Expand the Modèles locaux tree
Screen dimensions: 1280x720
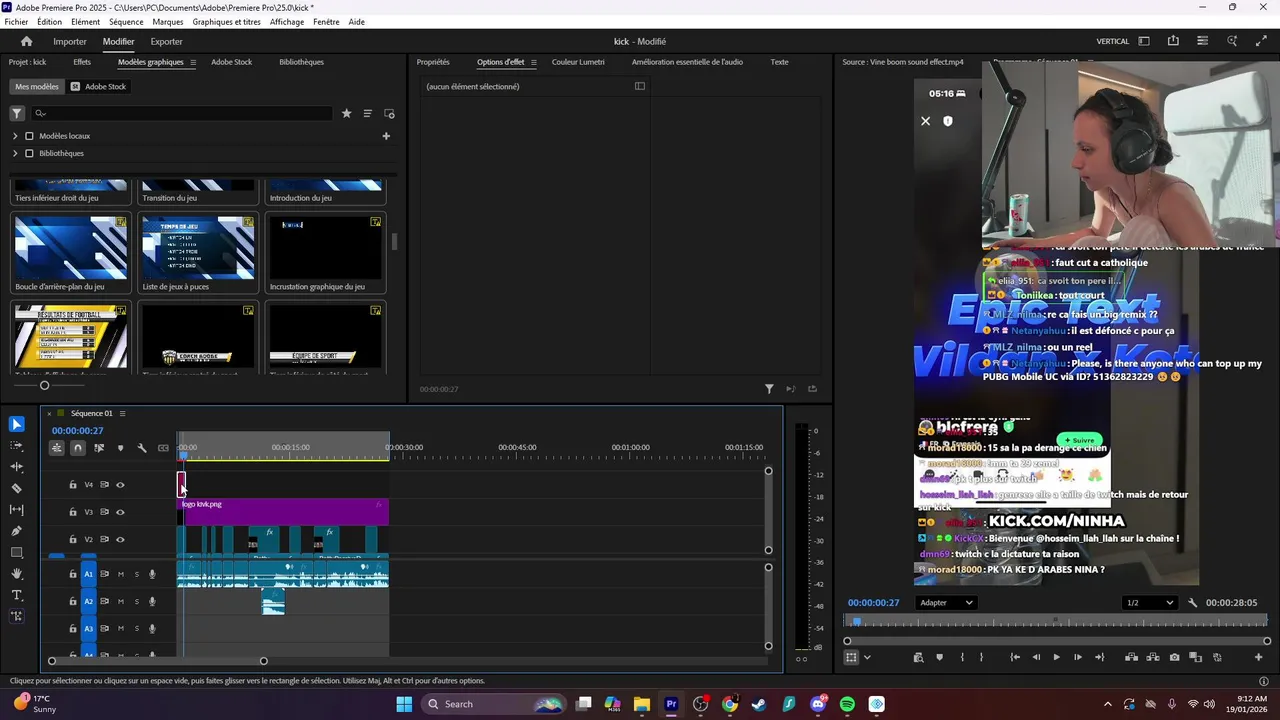click(x=15, y=136)
